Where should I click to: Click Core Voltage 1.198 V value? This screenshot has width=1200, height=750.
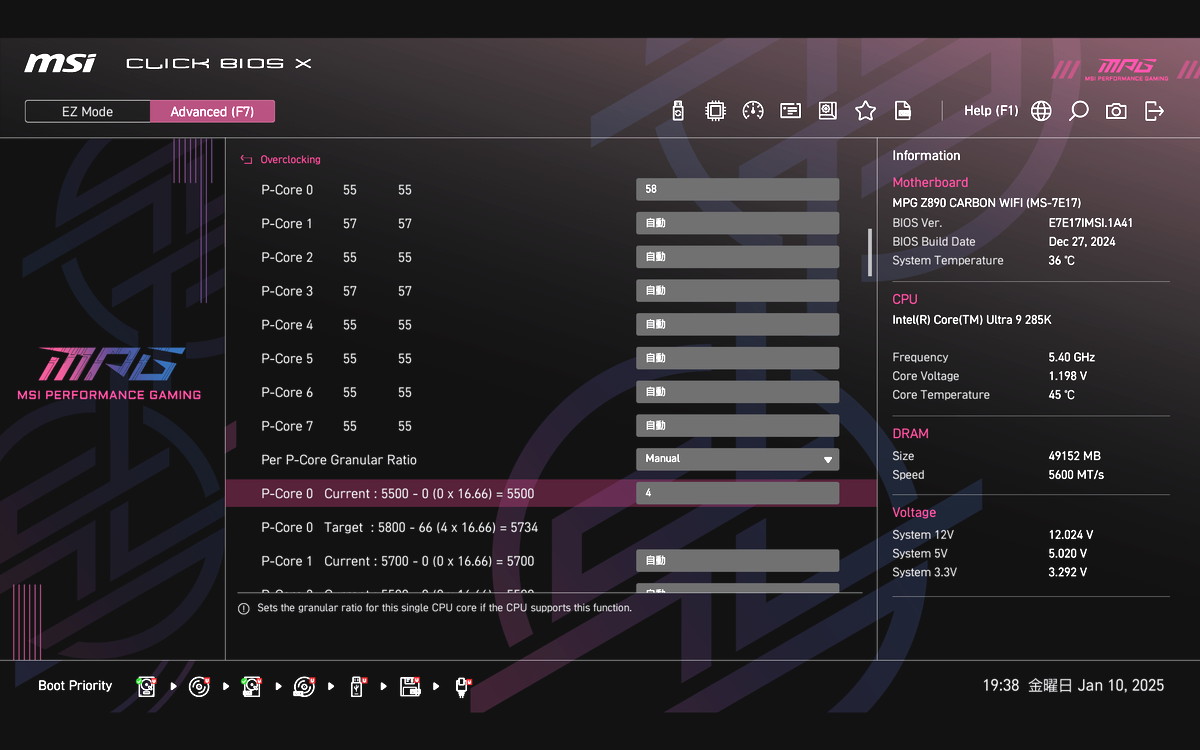pyautogui.click(x=1068, y=376)
